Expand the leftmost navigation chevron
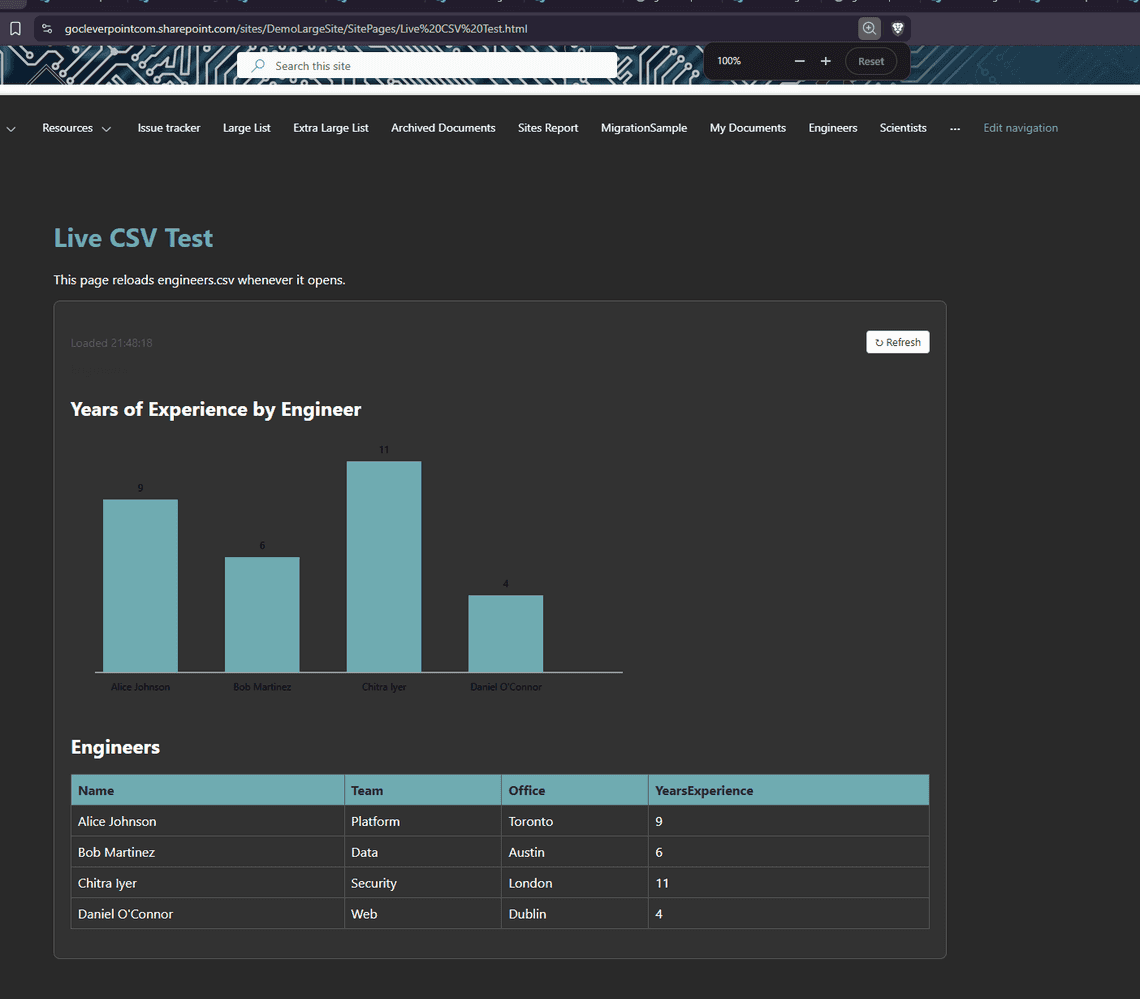Image resolution: width=1140 pixels, height=999 pixels. click(x=11, y=129)
